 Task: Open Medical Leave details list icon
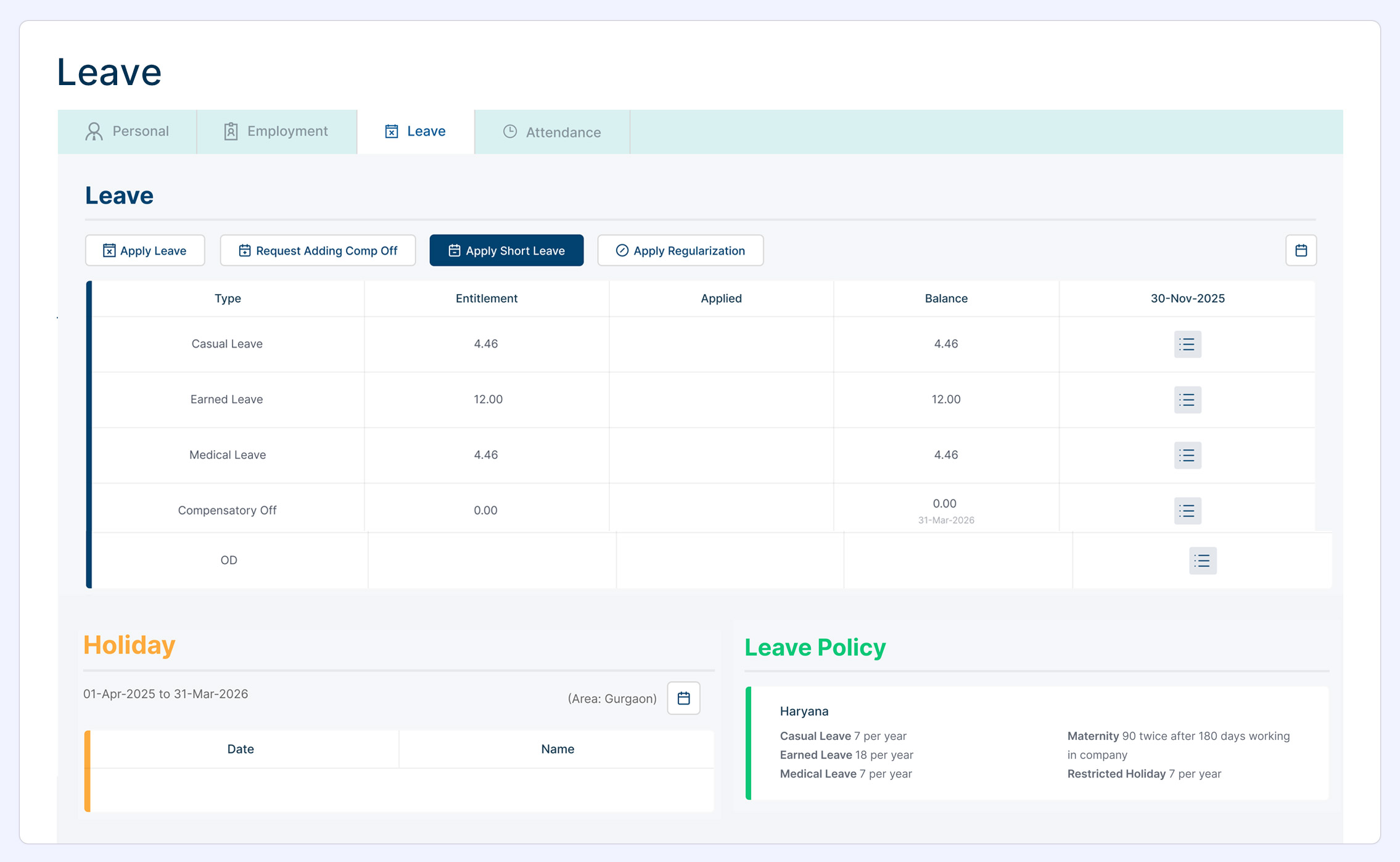point(1187,455)
